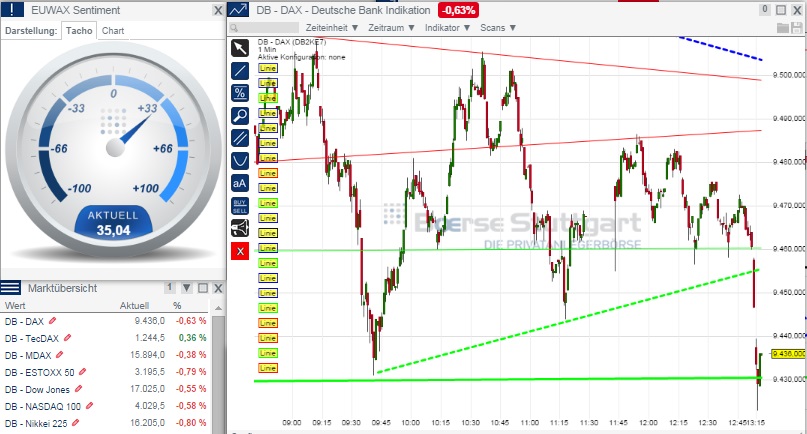Click pencil icon next to DB - NASDAQ 100

tap(89, 406)
